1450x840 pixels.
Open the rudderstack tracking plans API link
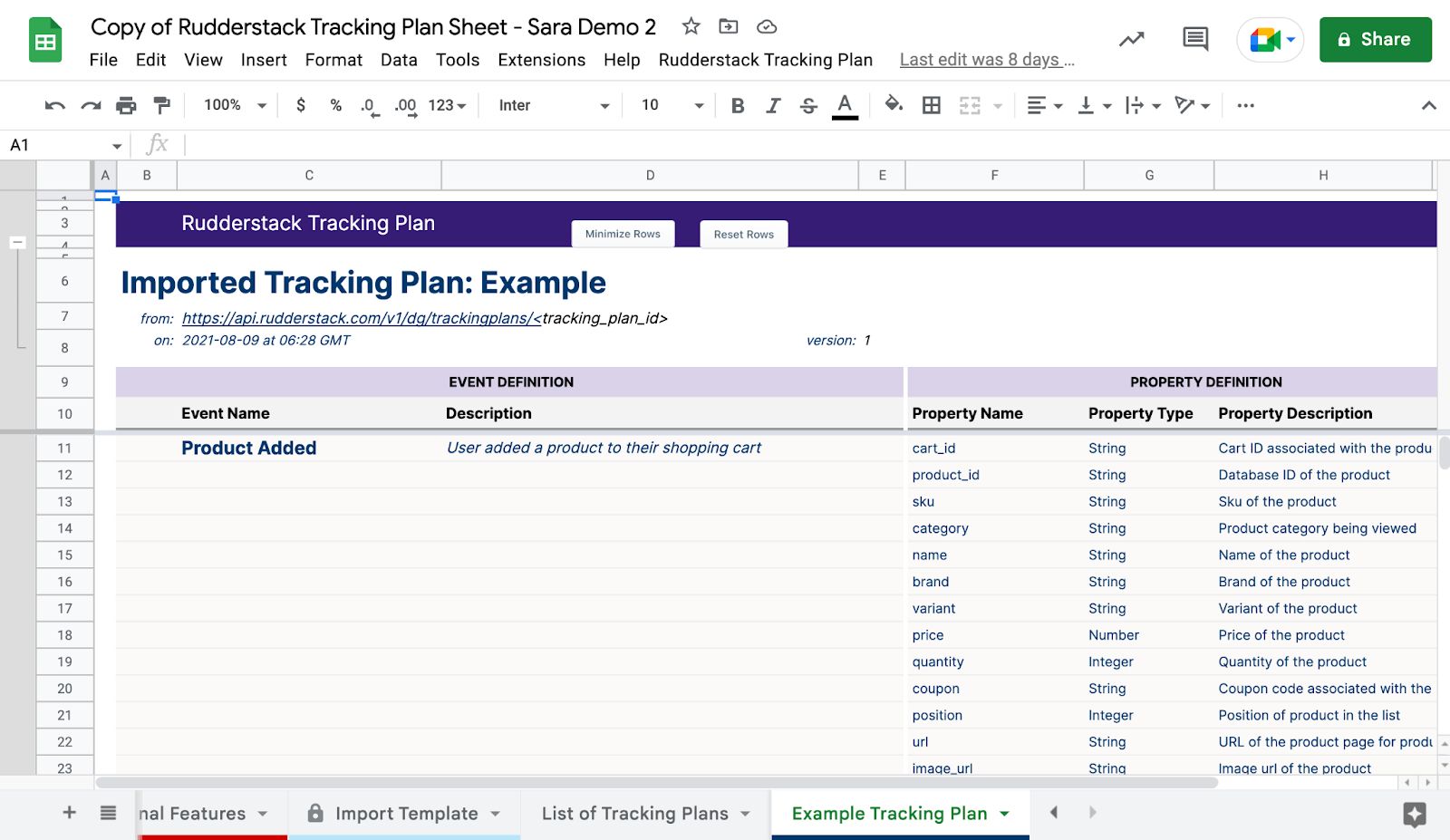click(x=362, y=318)
